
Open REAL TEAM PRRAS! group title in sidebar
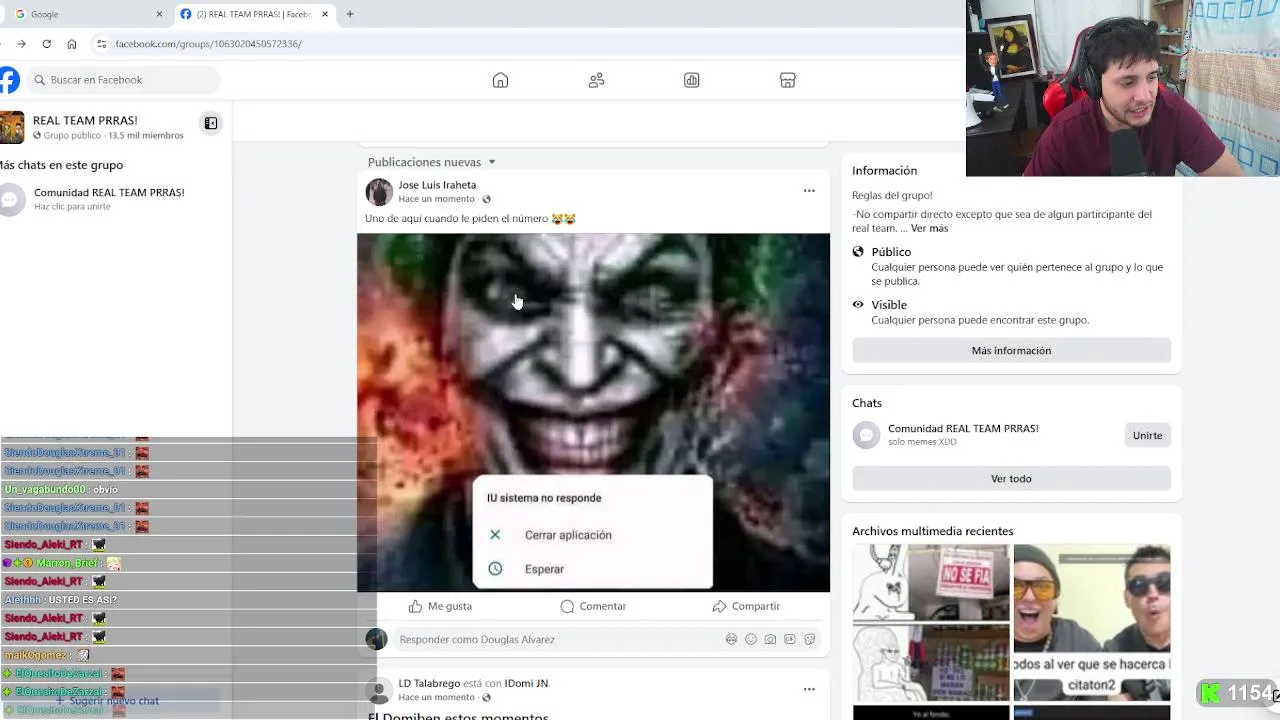[85, 120]
